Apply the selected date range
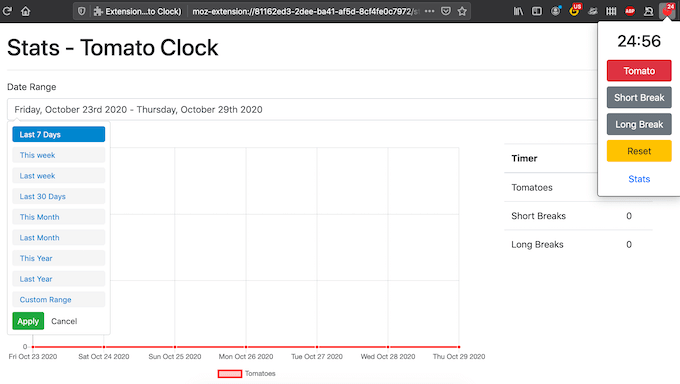This screenshot has height=384, width=680. click(x=28, y=321)
